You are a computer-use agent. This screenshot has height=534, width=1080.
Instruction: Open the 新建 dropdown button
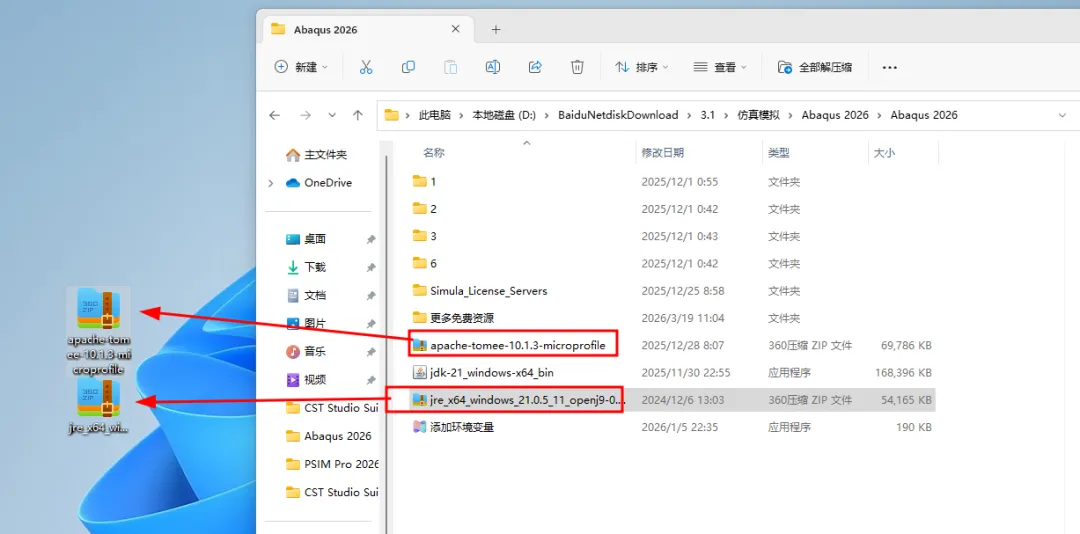pyautogui.click(x=302, y=67)
